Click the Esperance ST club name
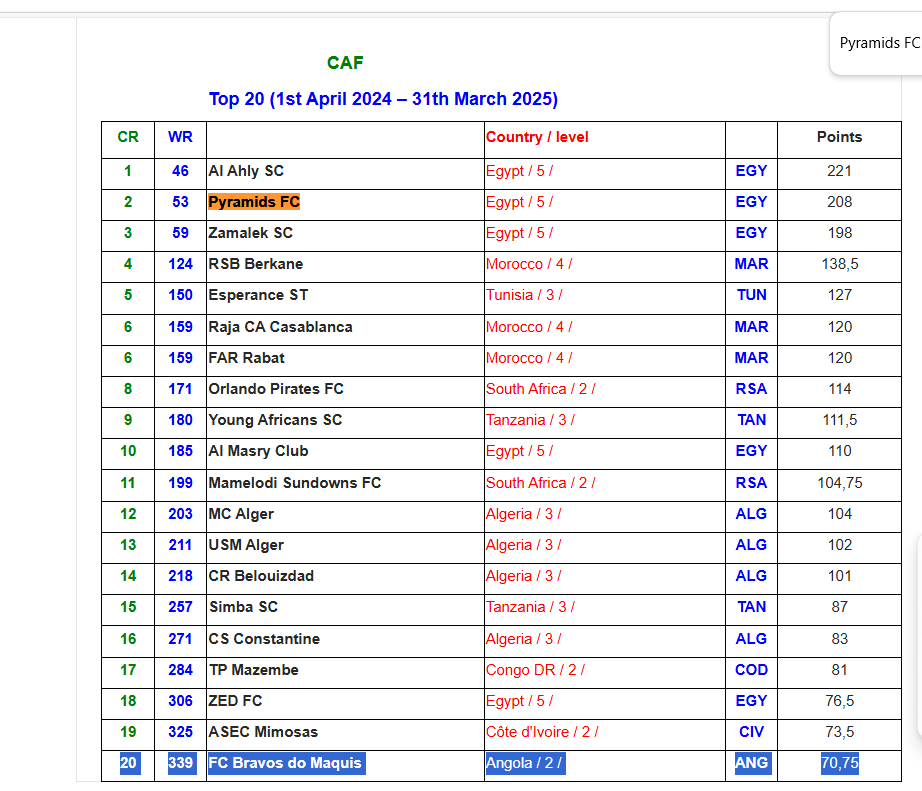The height and width of the screenshot is (791, 922). tap(258, 295)
